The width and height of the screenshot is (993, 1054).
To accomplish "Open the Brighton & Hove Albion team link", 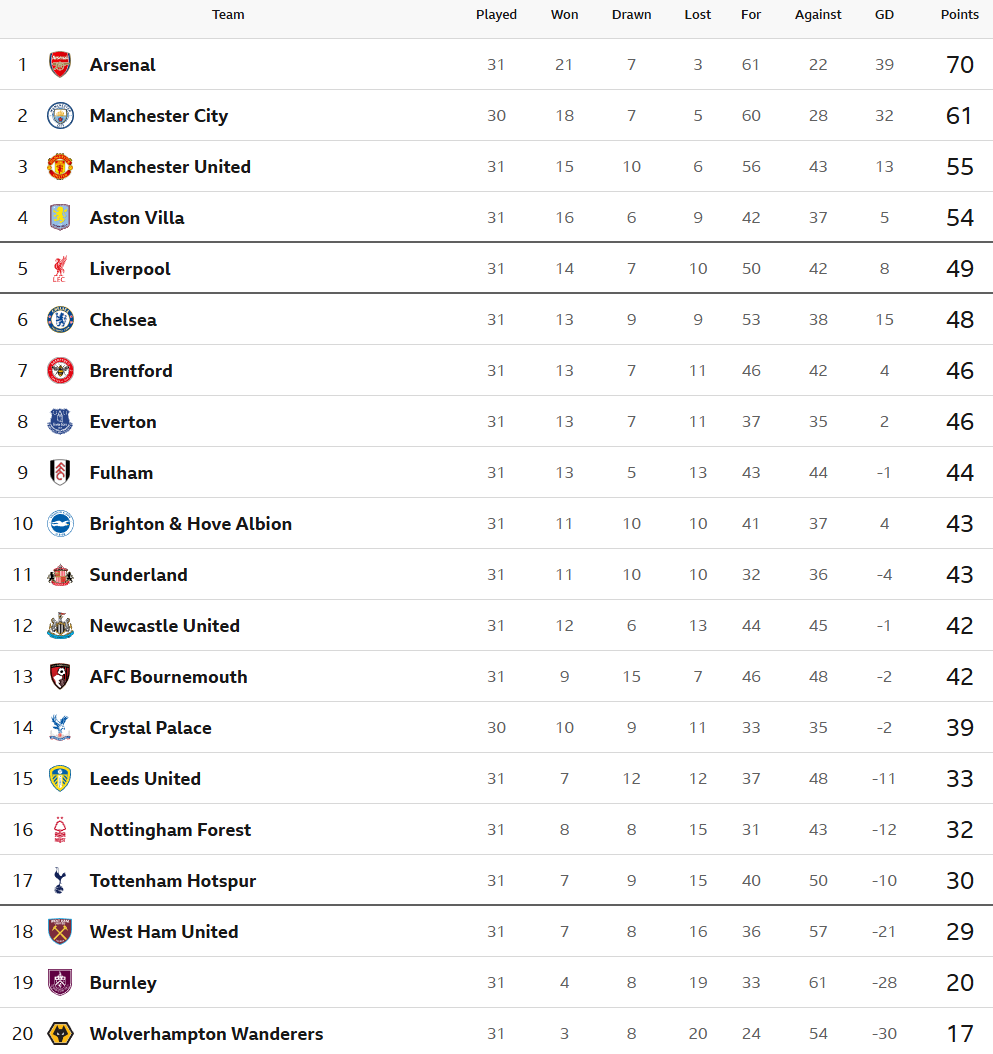I will tap(190, 524).
